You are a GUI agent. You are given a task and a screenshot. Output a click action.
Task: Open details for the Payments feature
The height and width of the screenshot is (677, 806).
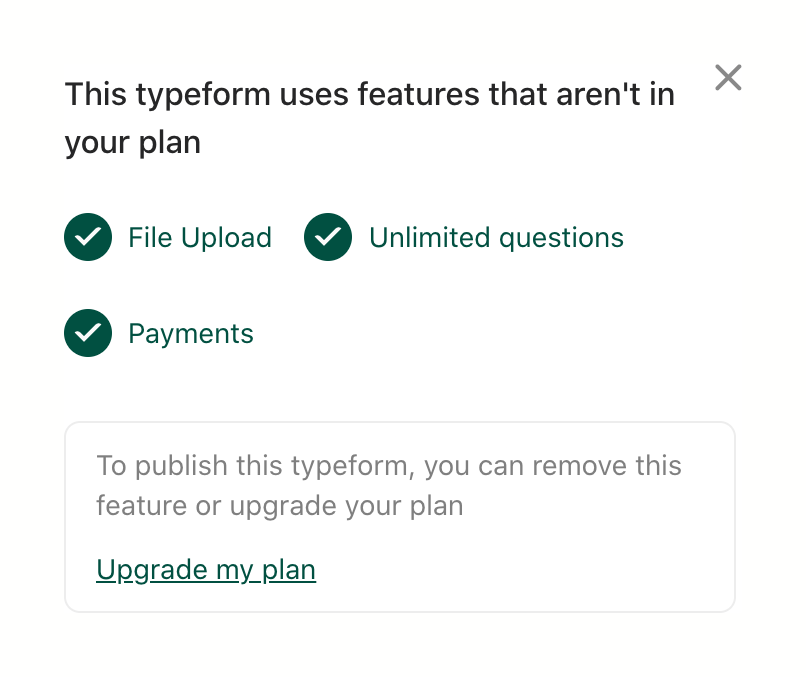(x=190, y=333)
